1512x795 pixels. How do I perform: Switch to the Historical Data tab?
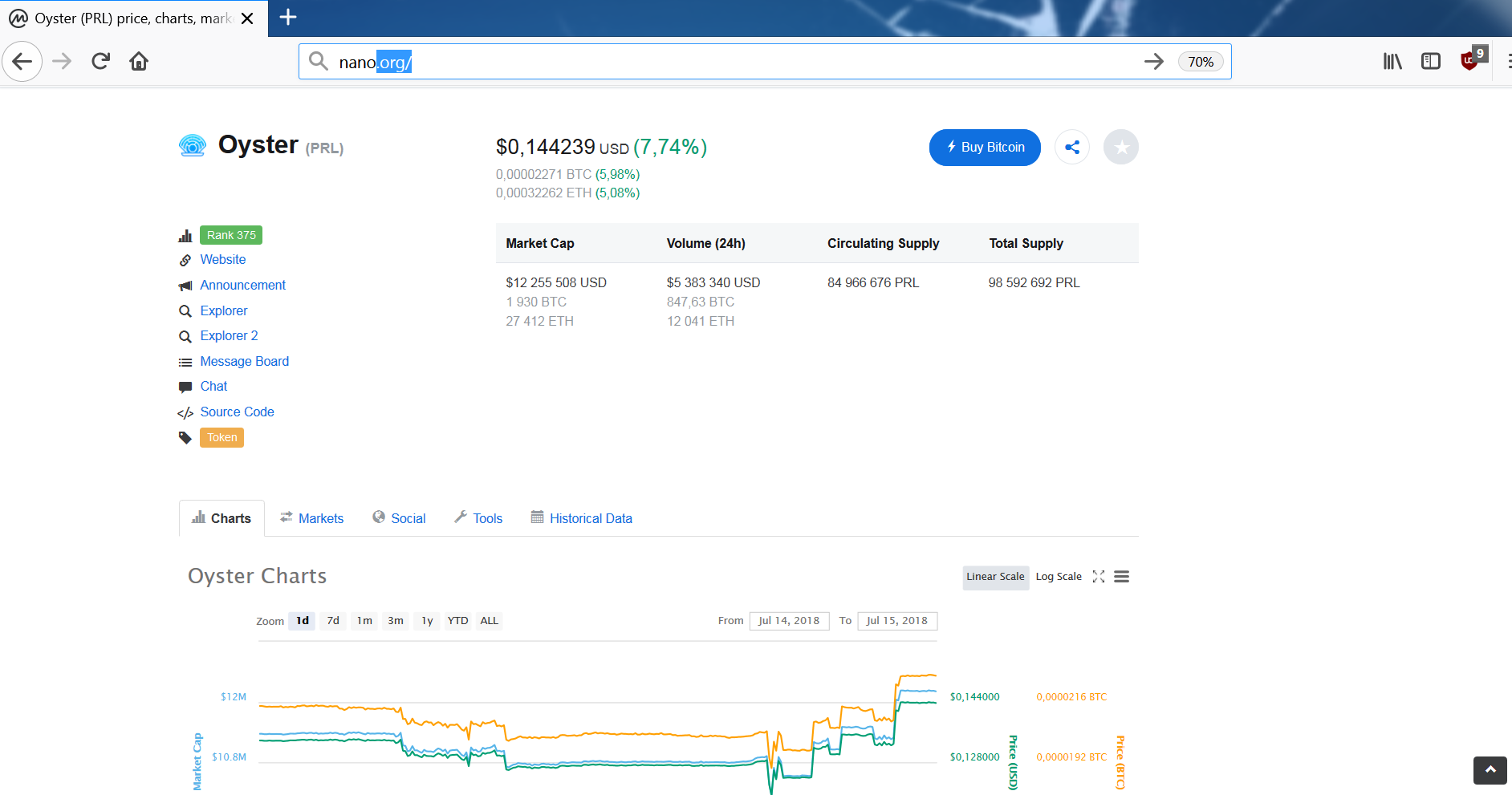(x=582, y=518)
